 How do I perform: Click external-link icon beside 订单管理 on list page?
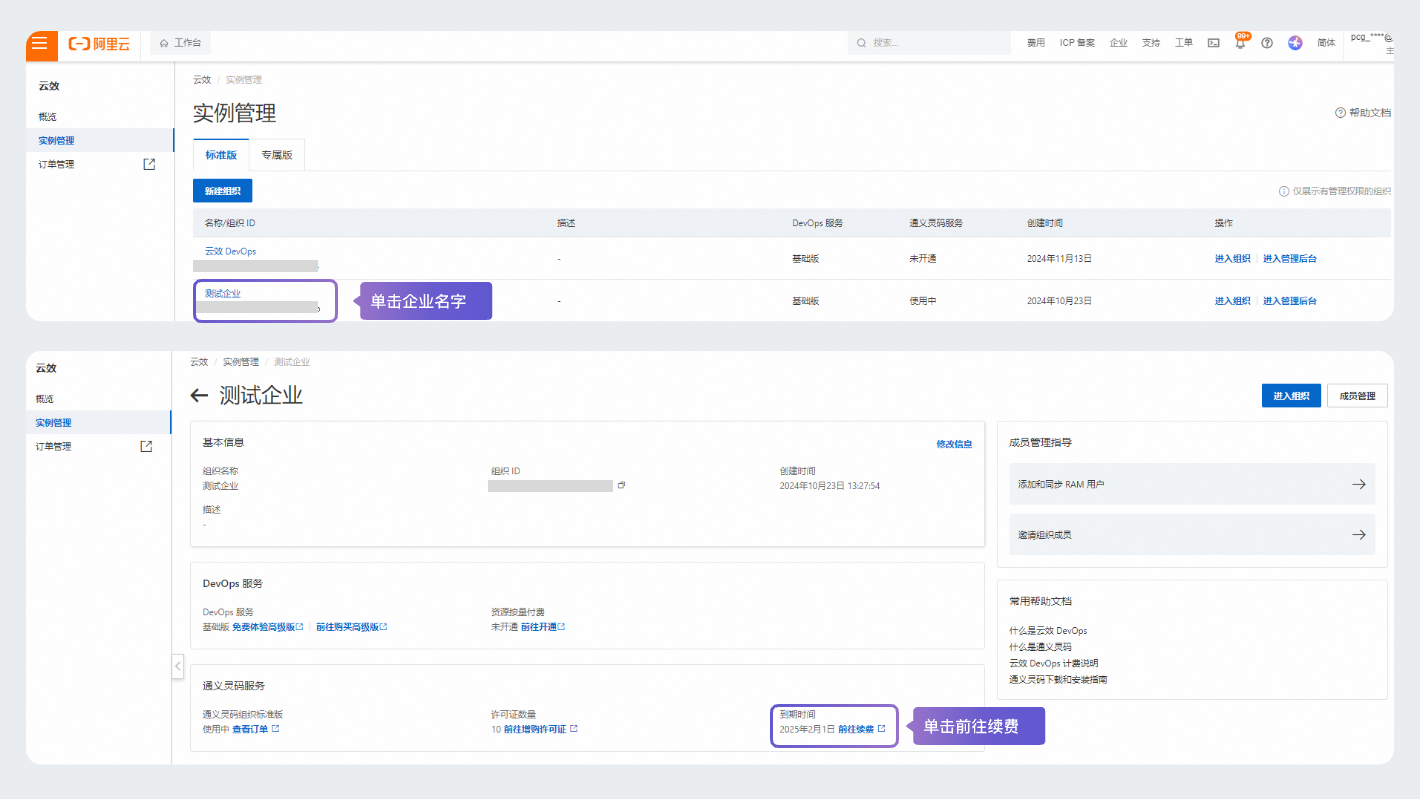[150, 164]
